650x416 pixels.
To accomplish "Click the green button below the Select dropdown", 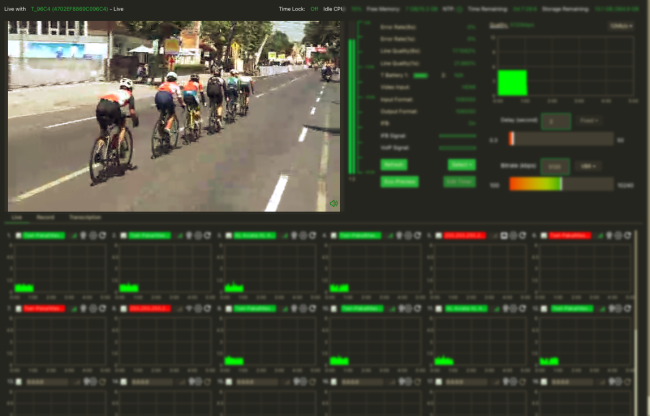I will (459, 182).
